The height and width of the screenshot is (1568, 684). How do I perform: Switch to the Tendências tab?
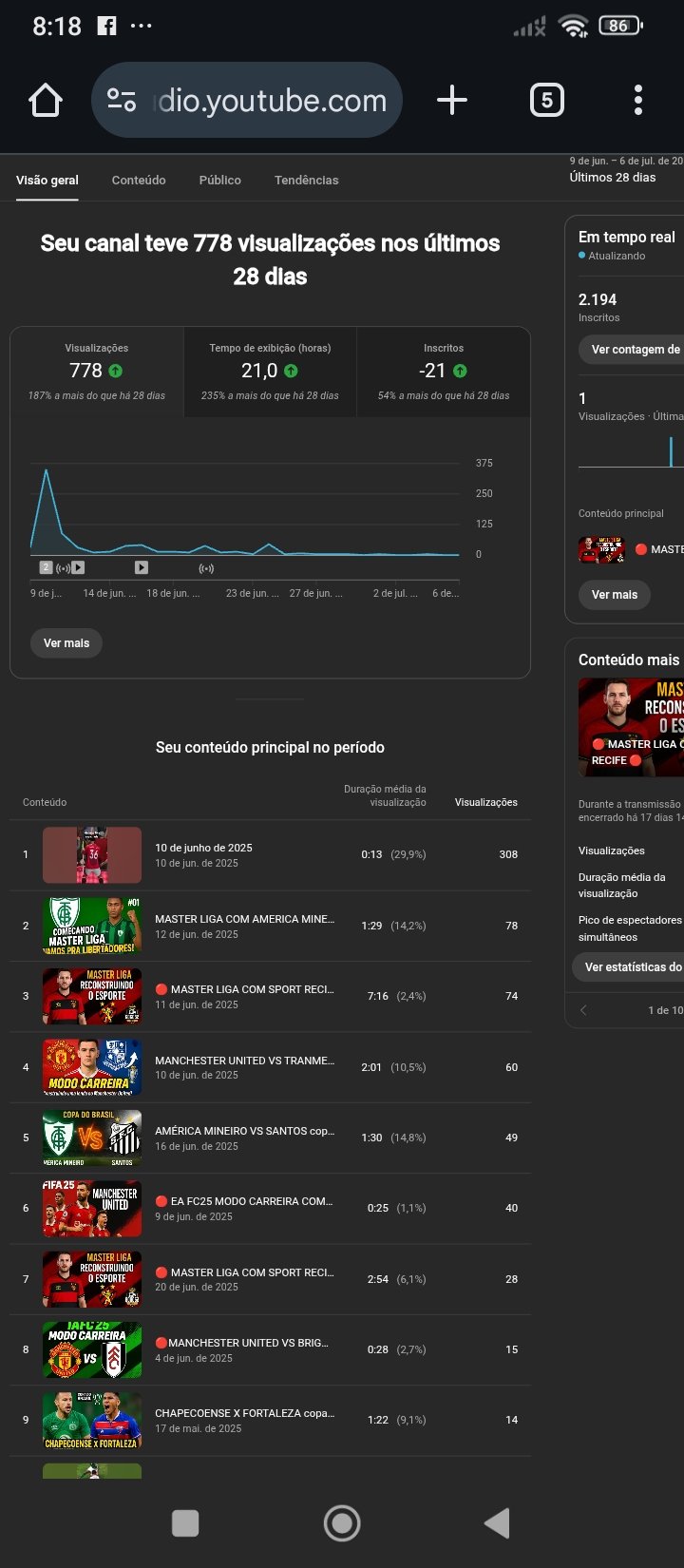click(307, 180)
